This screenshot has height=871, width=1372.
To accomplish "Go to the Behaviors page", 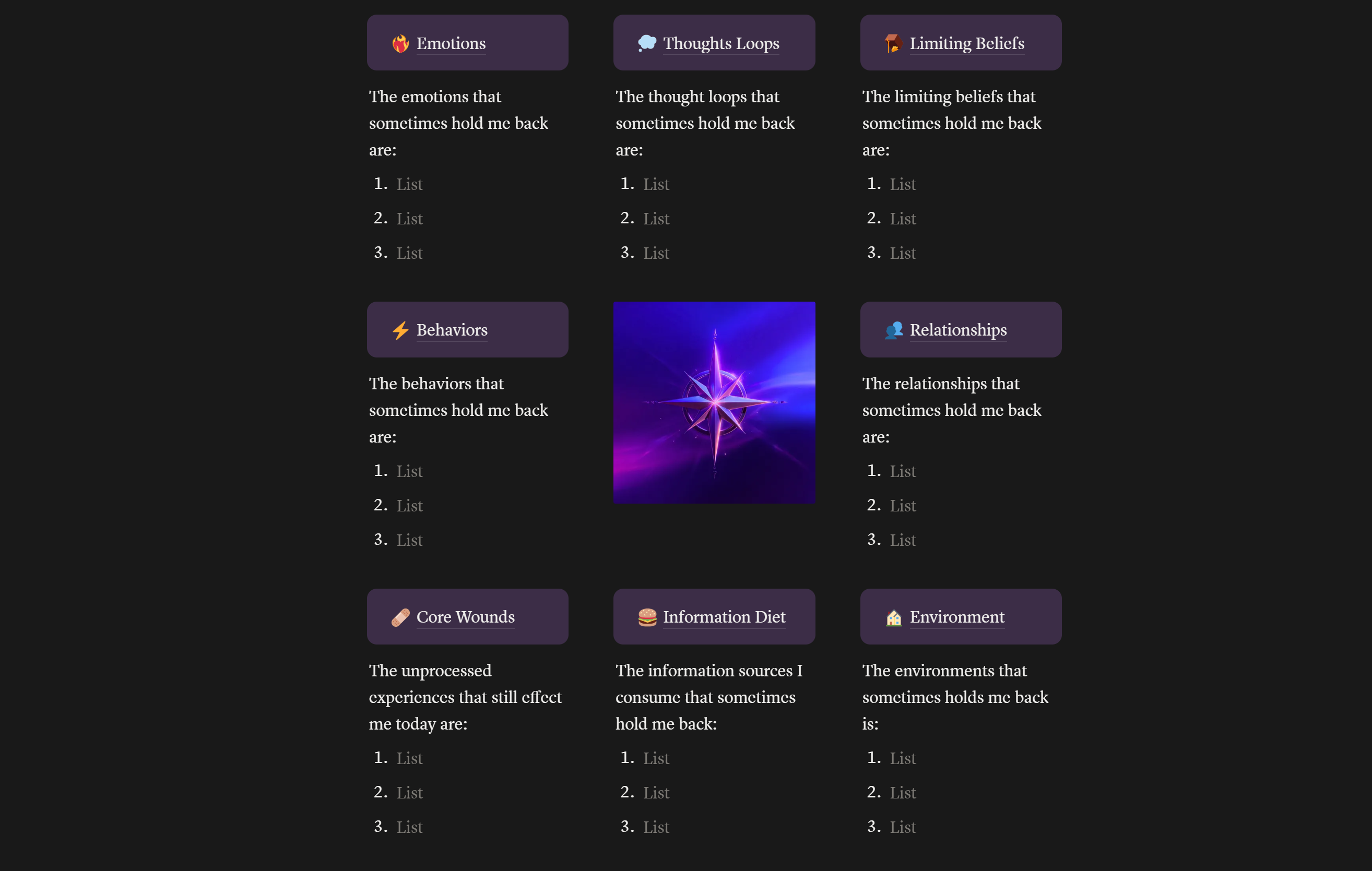I will [452, 330].
